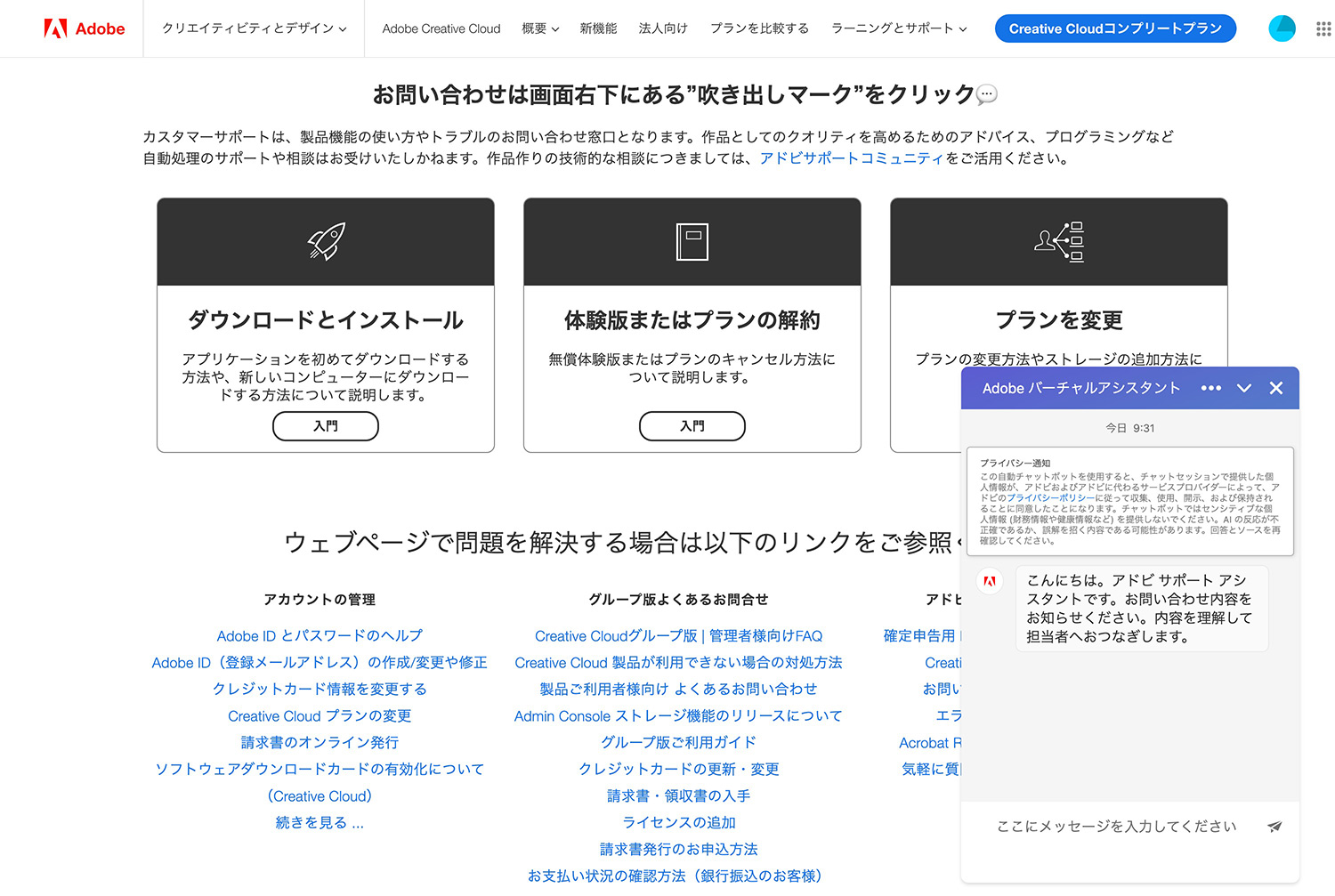Open 請求書発行のお申込方法 link

[678, 850]
